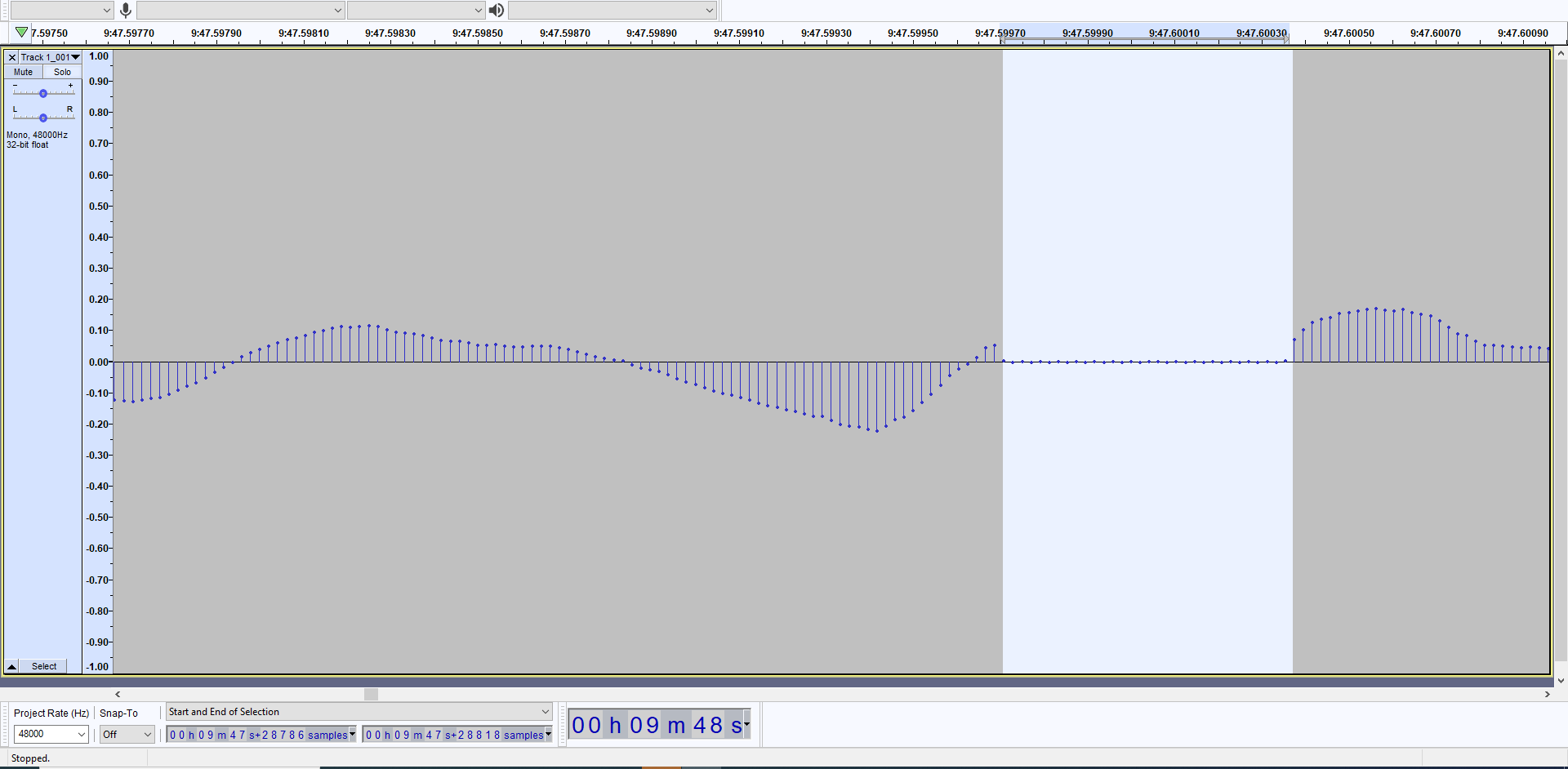Click the 'Snap-To' label
Screen dimensions: 1568x769
(x=118, y=713)
